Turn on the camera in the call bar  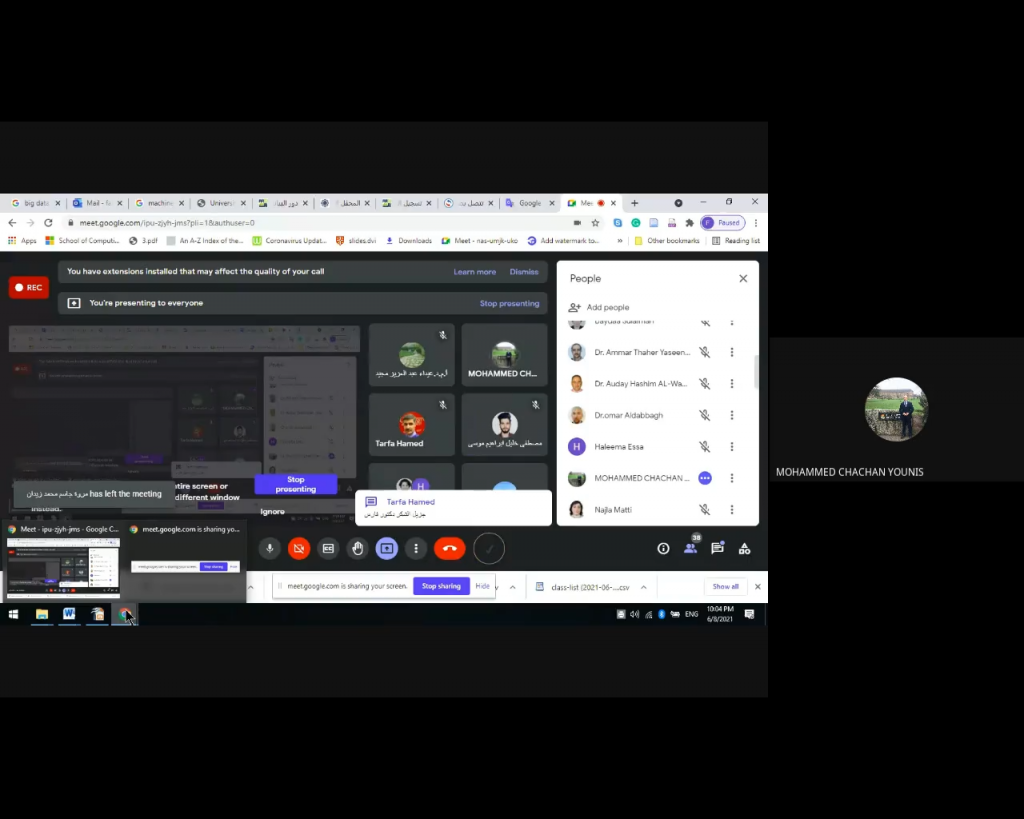(x=298, y=548)
